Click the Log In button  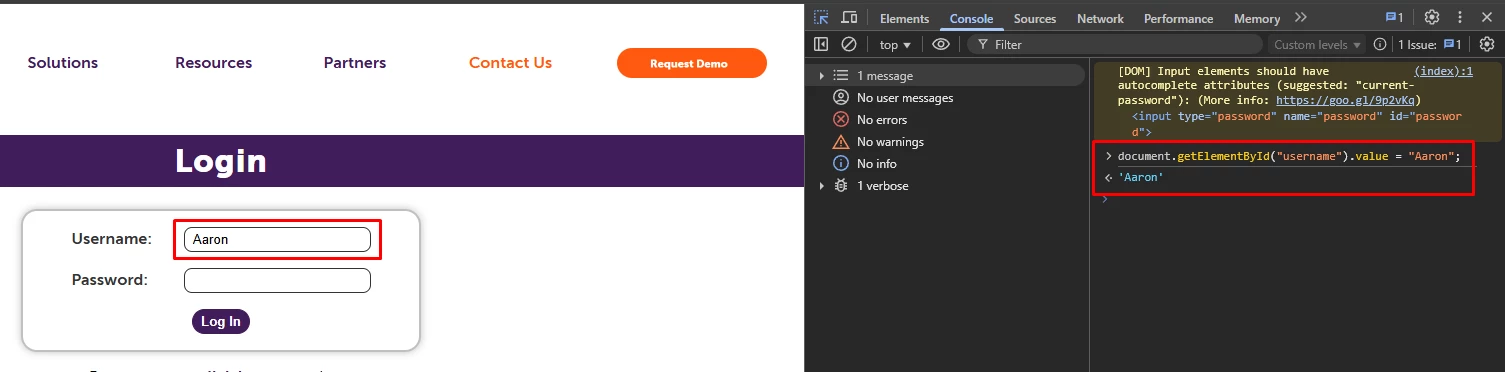(221, 322)
